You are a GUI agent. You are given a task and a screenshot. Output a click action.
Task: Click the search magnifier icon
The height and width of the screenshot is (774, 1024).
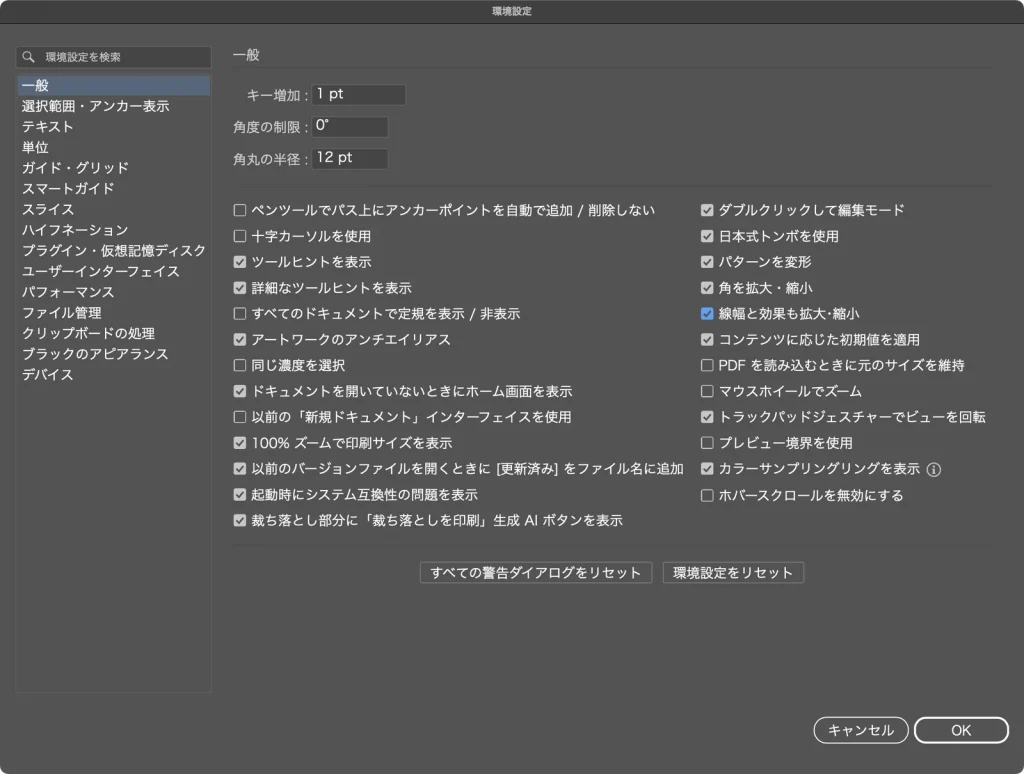tap(28, 57)
